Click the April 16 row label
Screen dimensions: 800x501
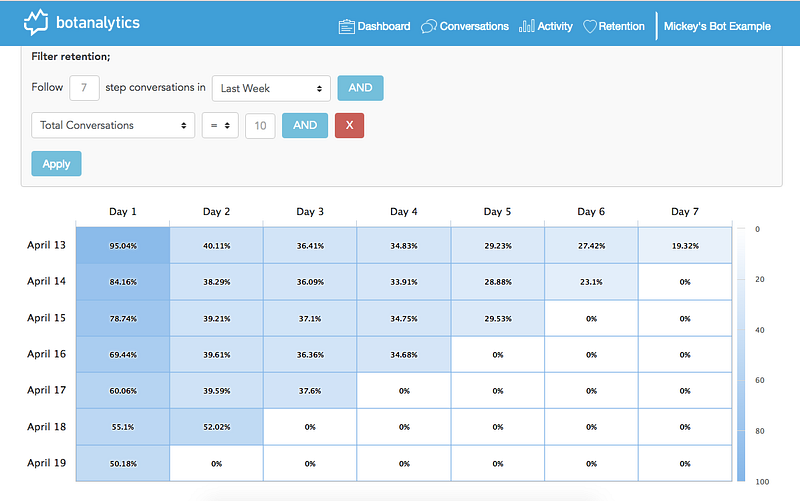(x=46, y=354)
